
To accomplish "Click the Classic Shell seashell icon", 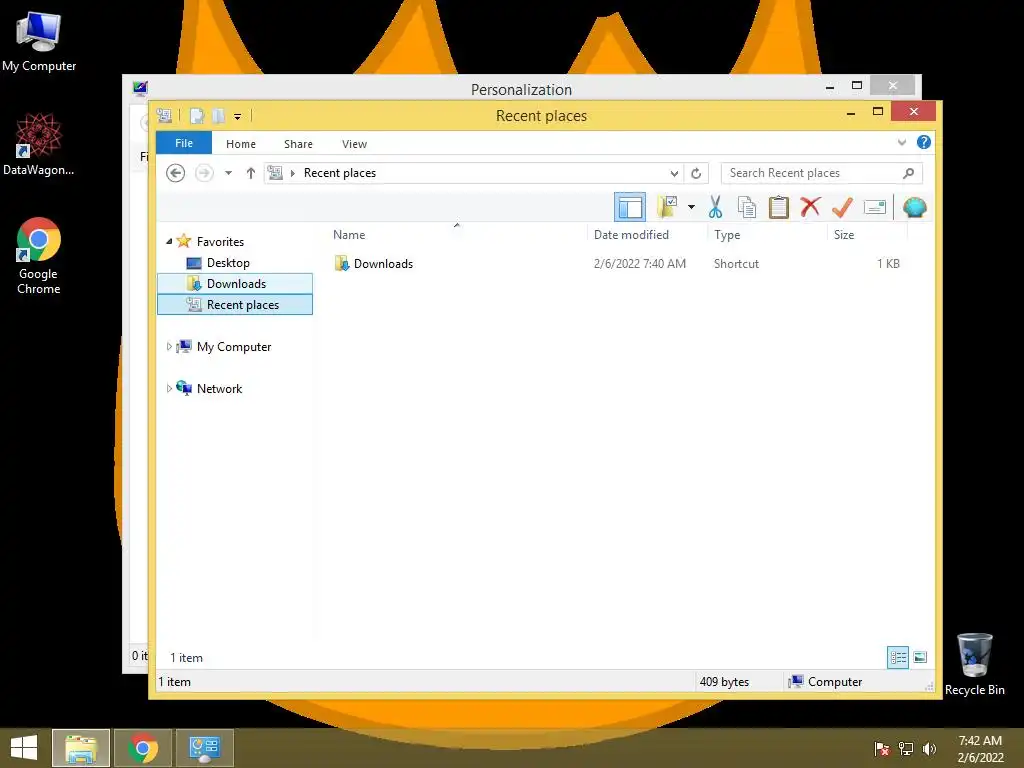I will (x=914, y=208).
